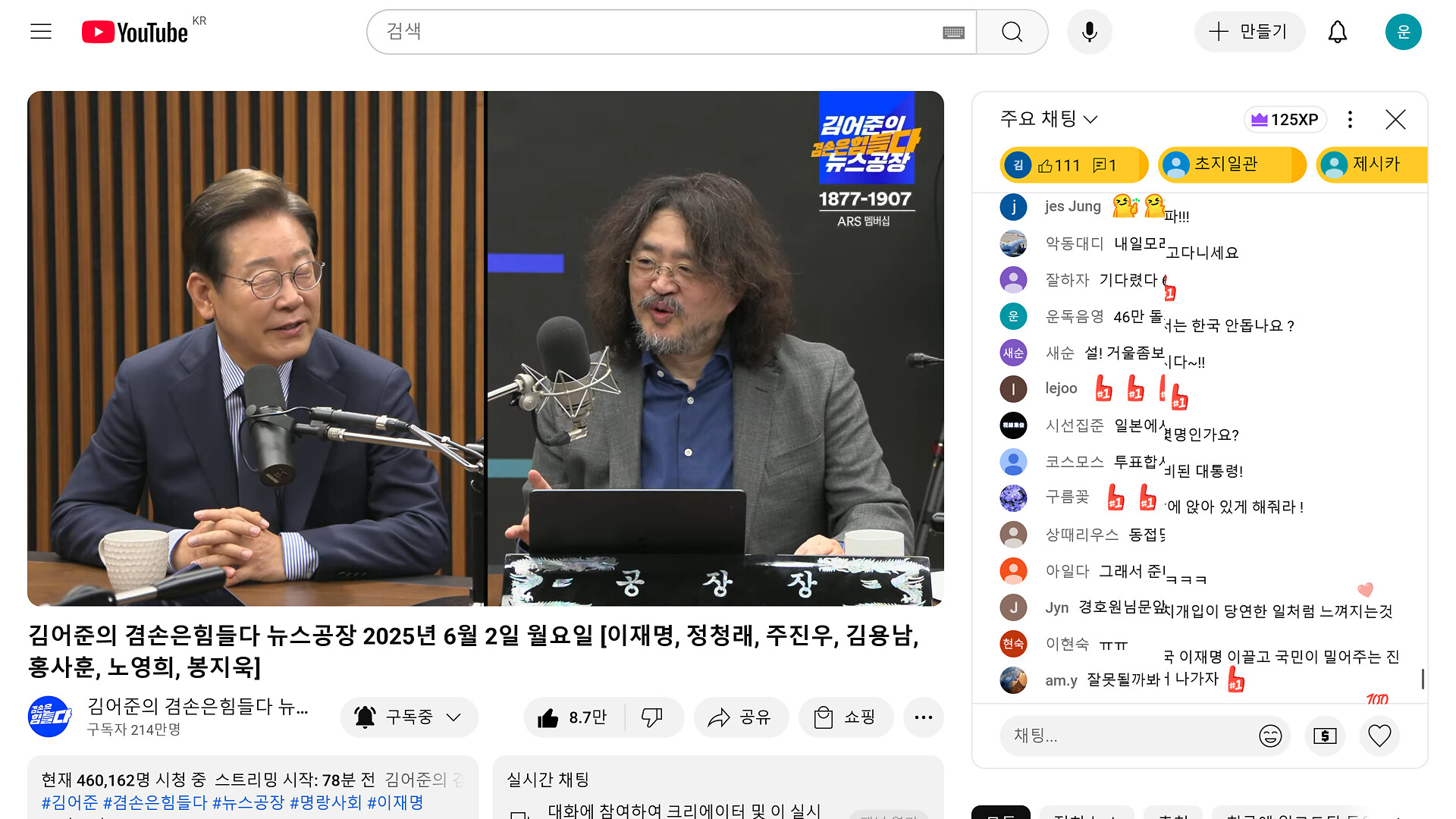Click the 125XP crown badge
This screenshot has height=819, width=1456.
(x=1285, y=119)
